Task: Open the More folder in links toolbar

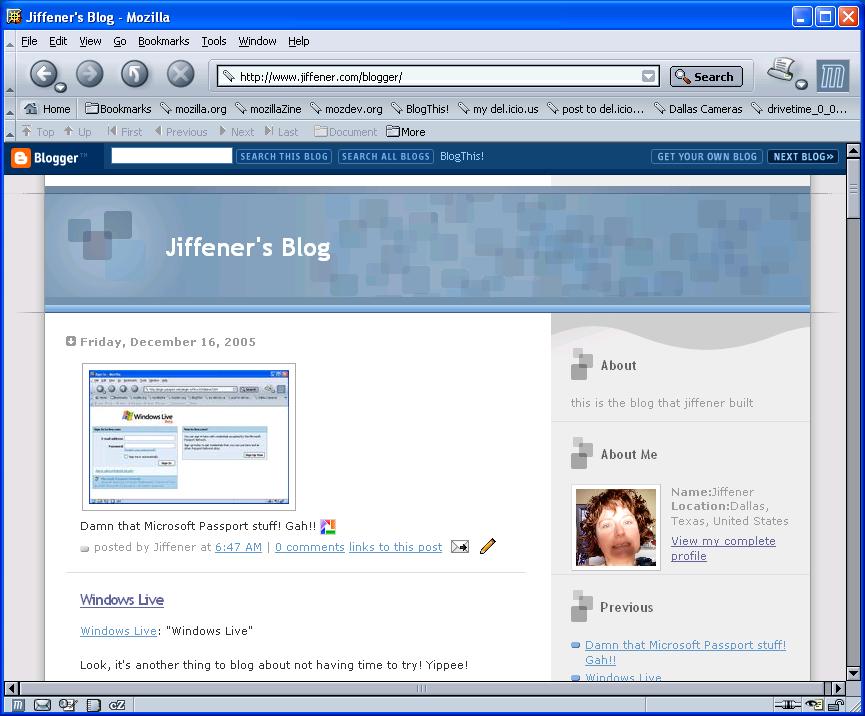Action: [406, 131]
